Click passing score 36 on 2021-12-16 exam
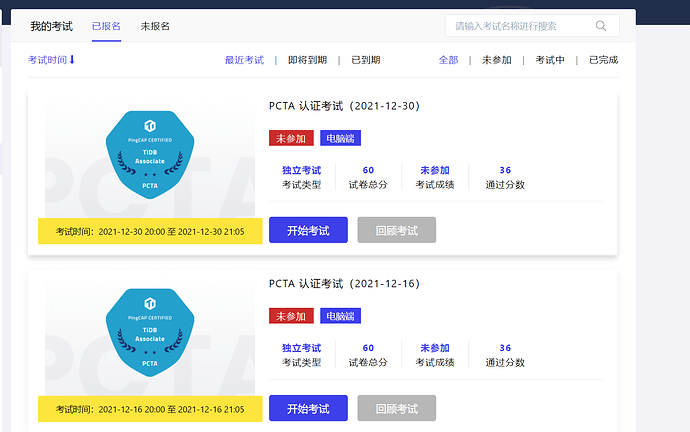690x432 pixels. [505, 348]
